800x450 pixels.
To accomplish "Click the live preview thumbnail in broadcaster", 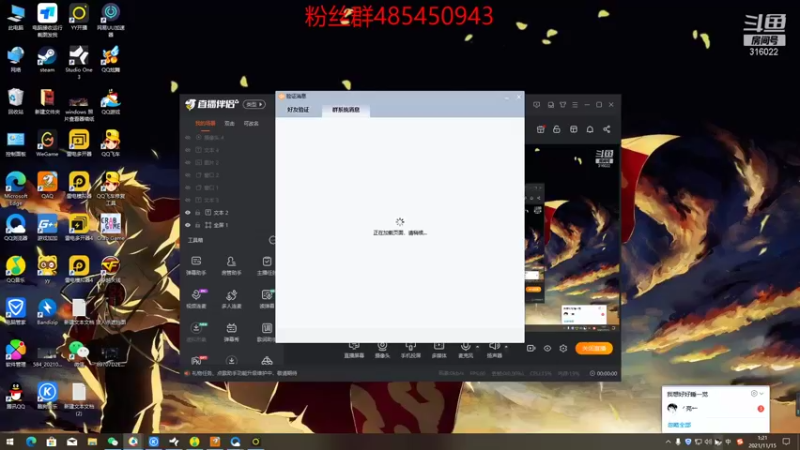I will (572, 238).
